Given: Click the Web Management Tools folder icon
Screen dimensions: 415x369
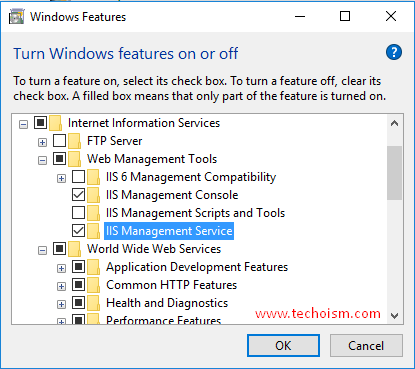Looking at the screenshot, I should click(x=74, y=159).
